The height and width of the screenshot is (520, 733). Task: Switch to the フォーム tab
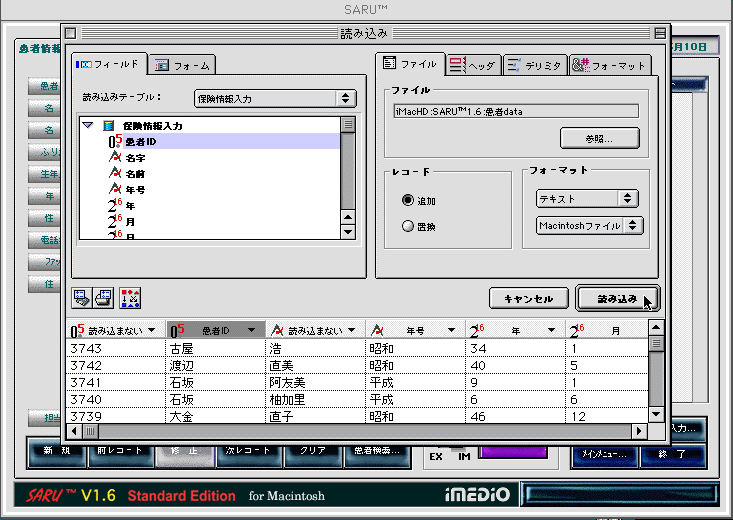tap(183, 65)
